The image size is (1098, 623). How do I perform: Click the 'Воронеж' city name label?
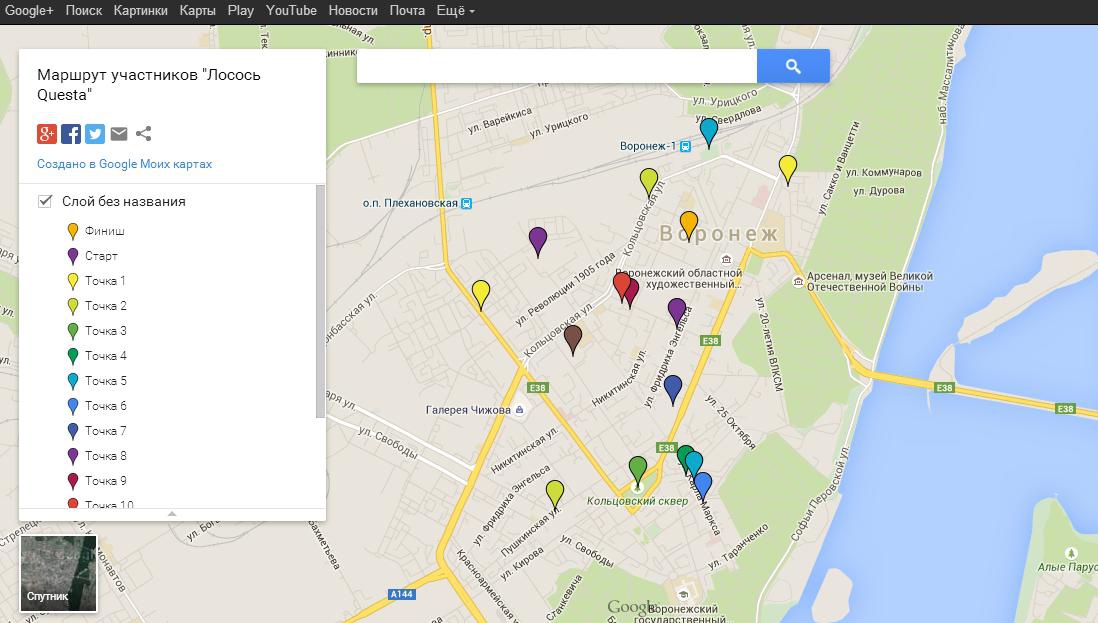[718, 234]
